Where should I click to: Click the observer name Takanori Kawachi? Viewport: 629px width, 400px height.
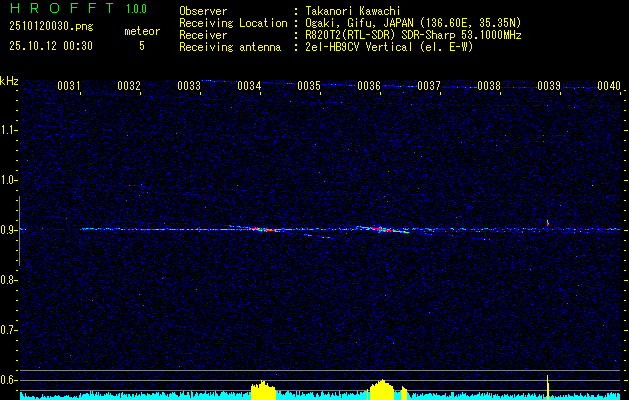353,11
